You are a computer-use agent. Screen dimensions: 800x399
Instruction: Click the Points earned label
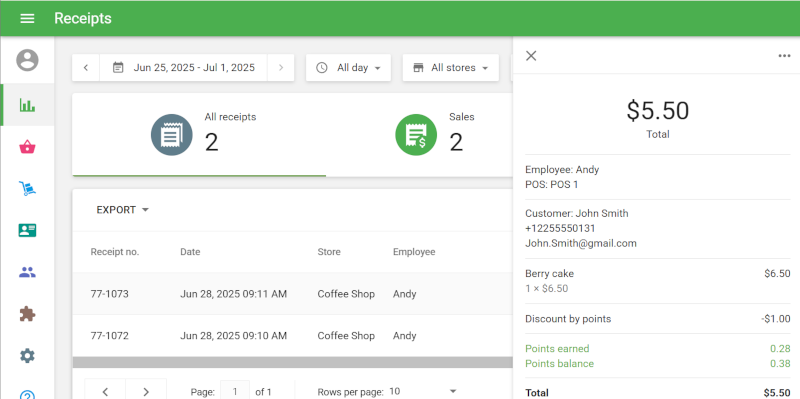coord(557,348)
